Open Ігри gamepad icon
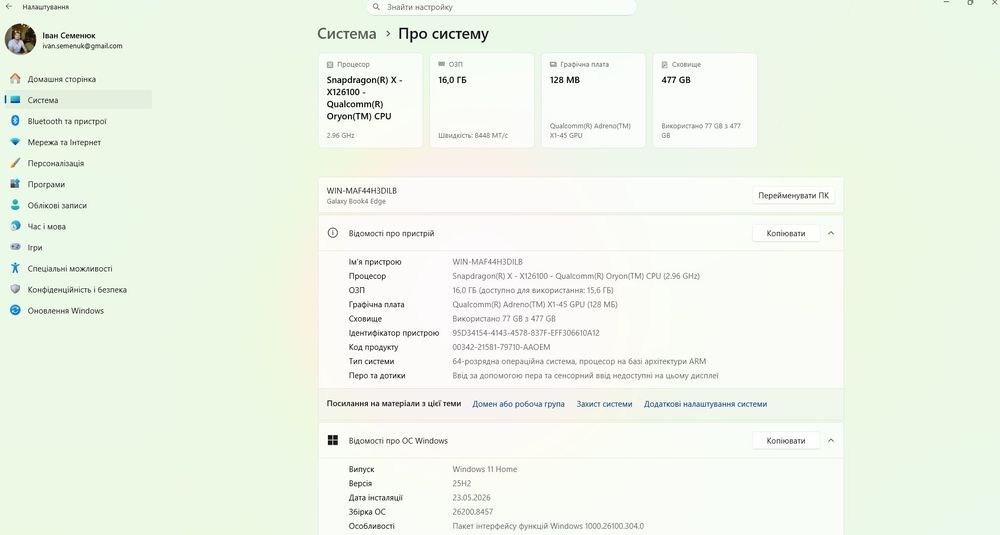 (15, 247)
